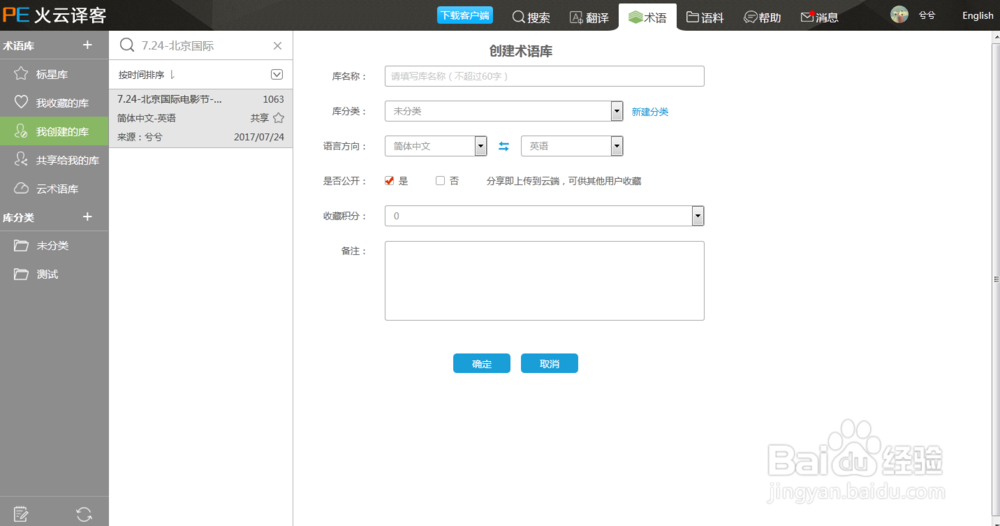
Task: Switch to the 术语 tab
Action: point(647,17)
